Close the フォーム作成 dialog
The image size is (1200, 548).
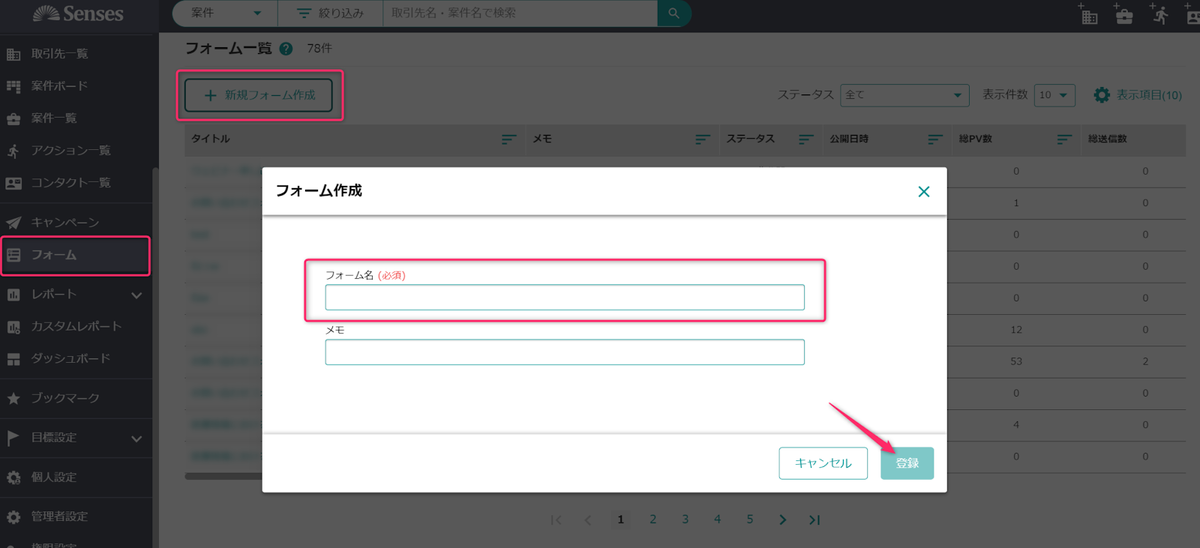(923, 191)
